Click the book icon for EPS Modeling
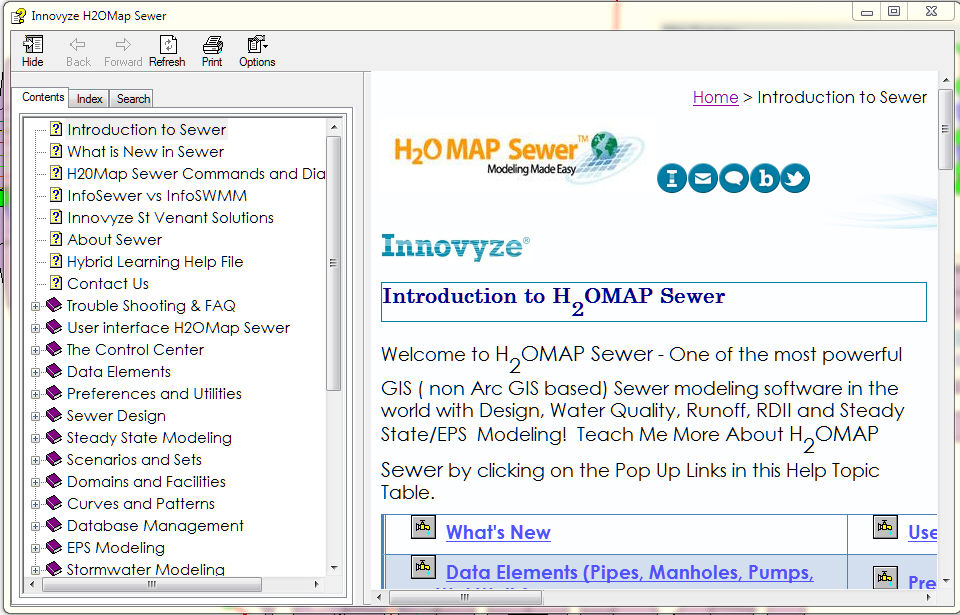The width and height of the screenshot is (960, 615). pos(54,546)
